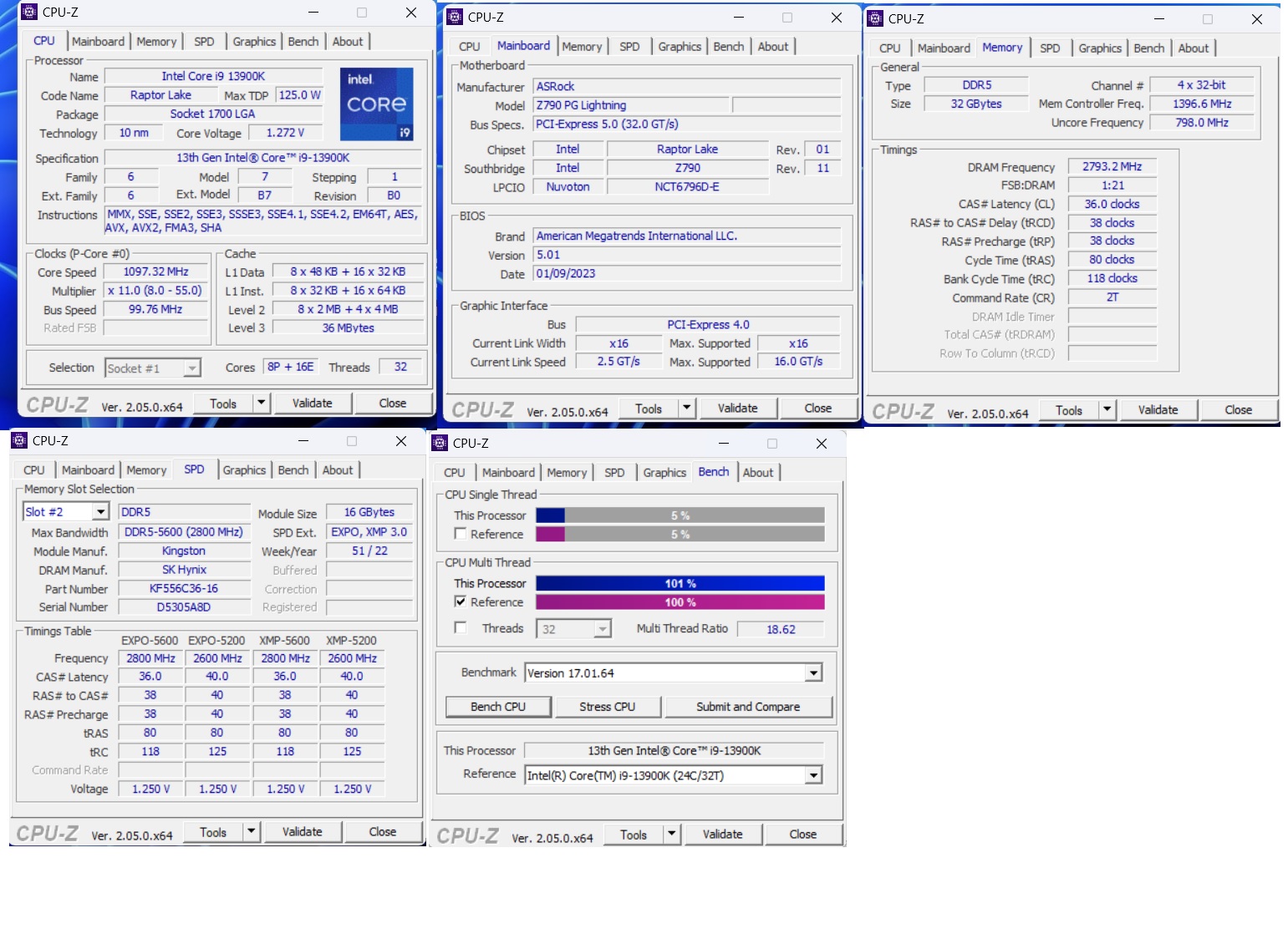This screenshot has width=1288, height=929.
Task: Click the BIOS Date 01/09/2023 field
Action: click(687, 273)
